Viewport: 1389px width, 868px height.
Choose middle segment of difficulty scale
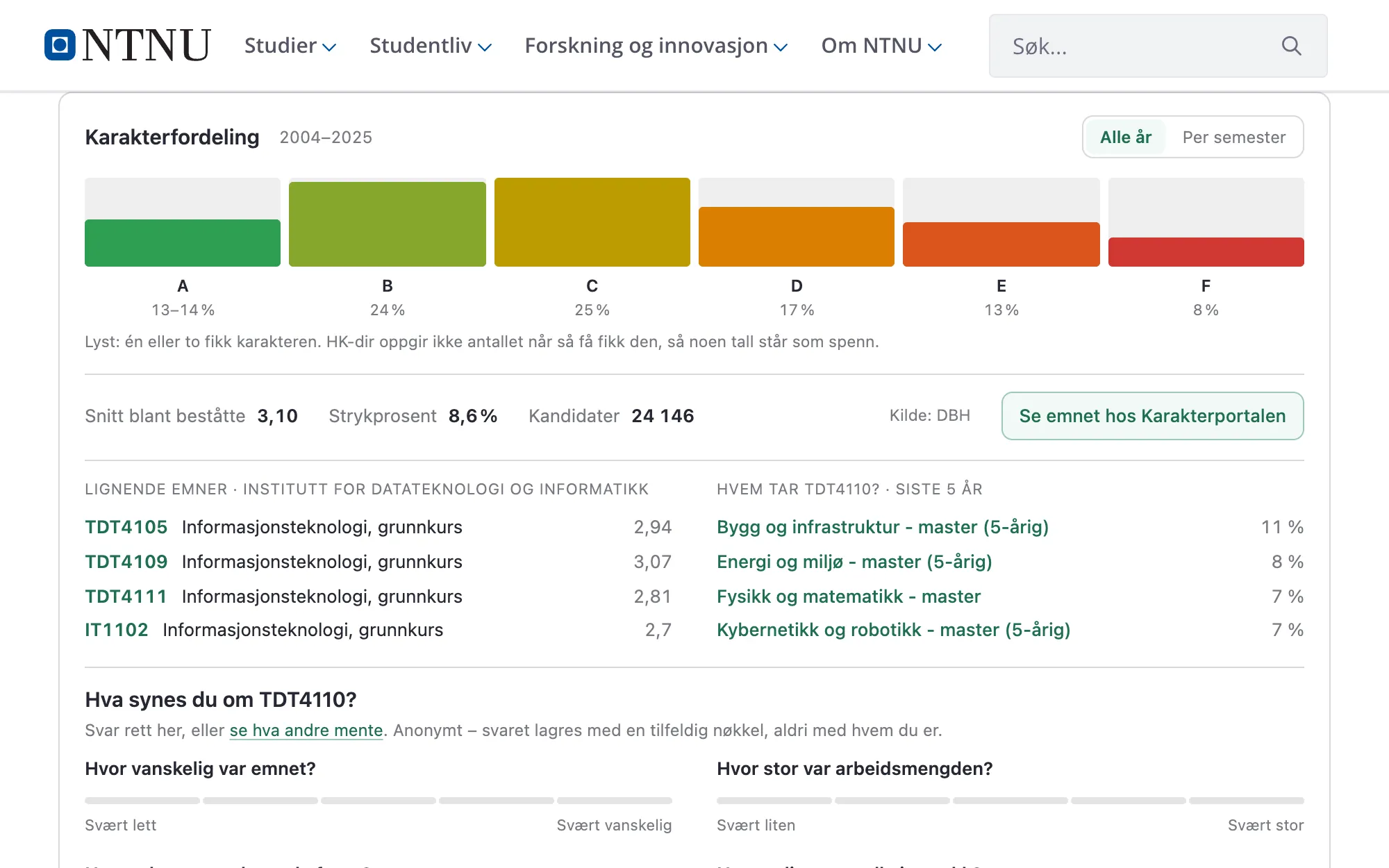[x=379, y=801]
